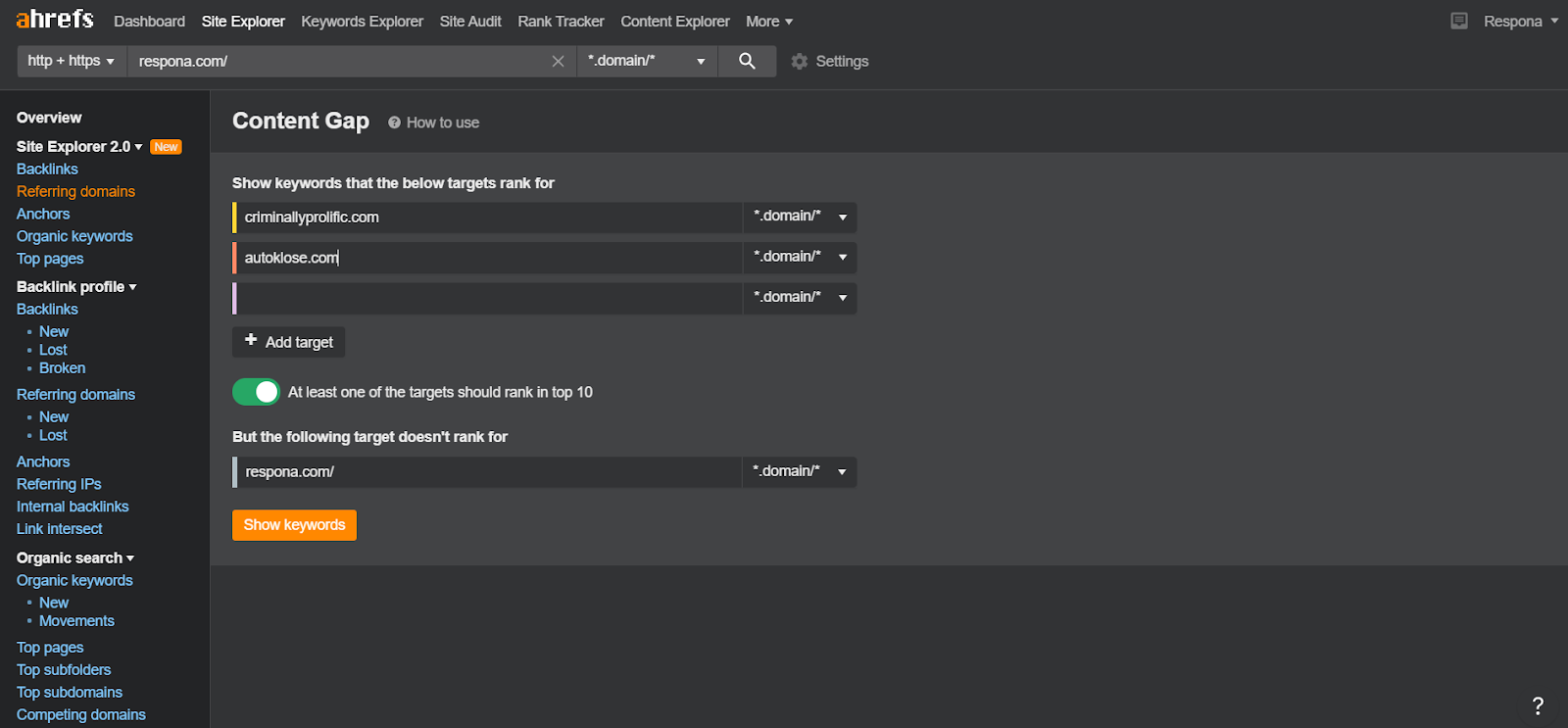Open New under Organic keywords
This screenshot has height=728, width=1568.
[x=54, y=603]
